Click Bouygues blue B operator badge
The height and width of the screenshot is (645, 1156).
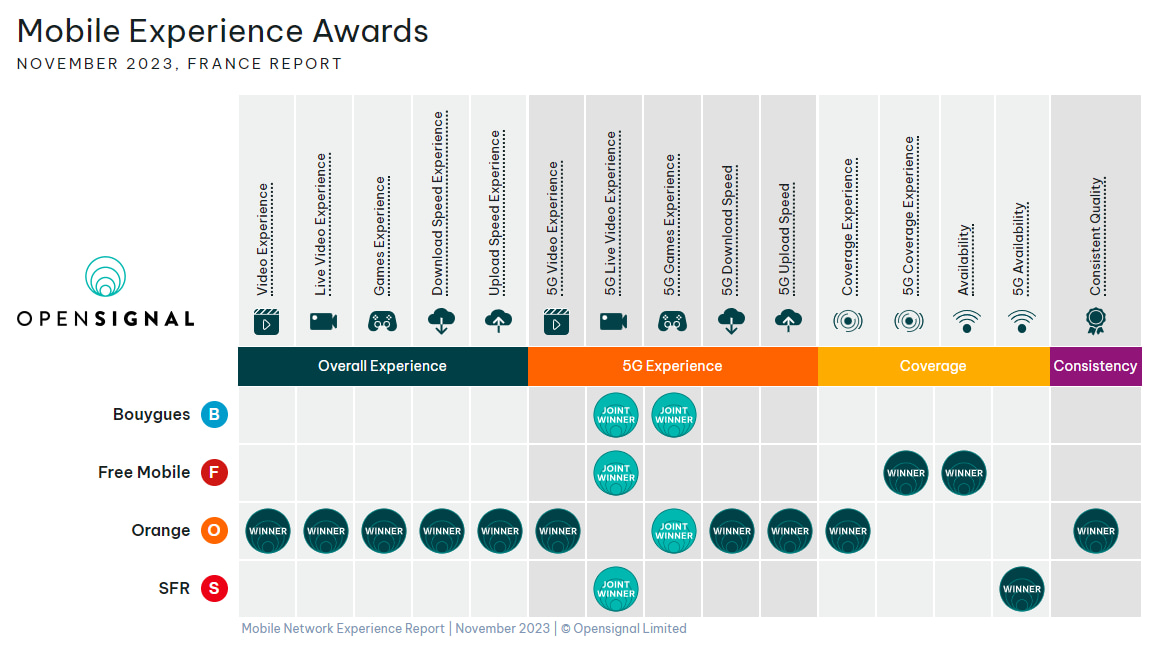click(x=214, y=415)
